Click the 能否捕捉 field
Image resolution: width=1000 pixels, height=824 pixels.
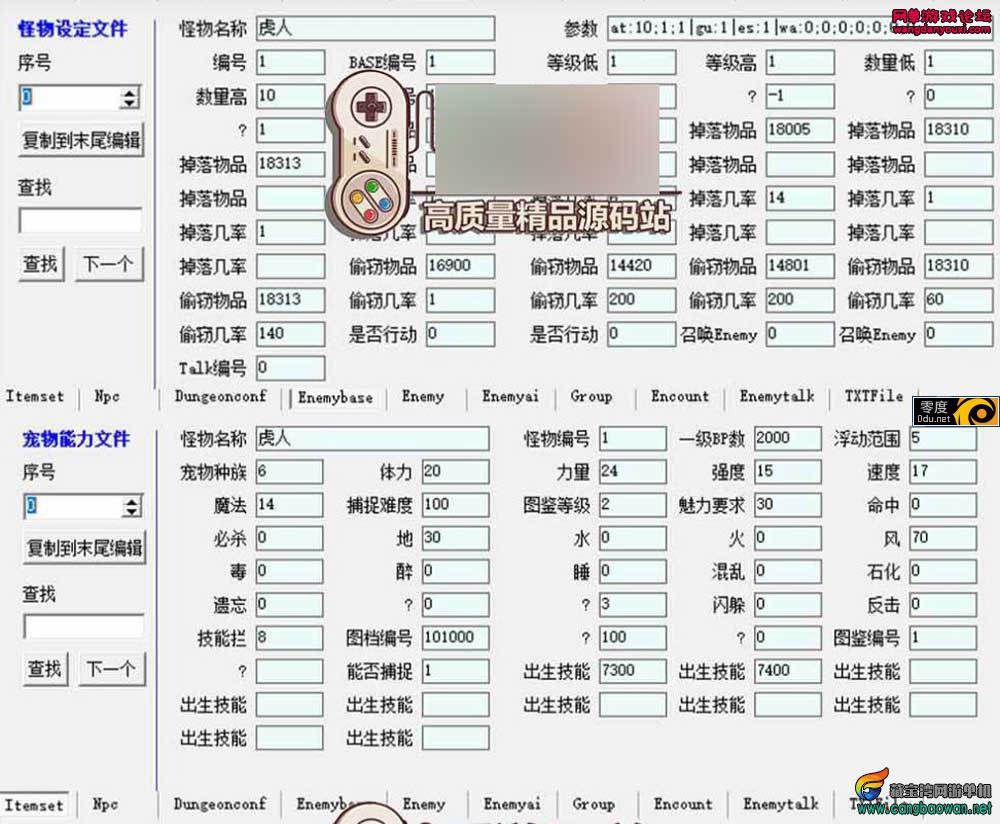pyautogui.click(x=455, y=671)
